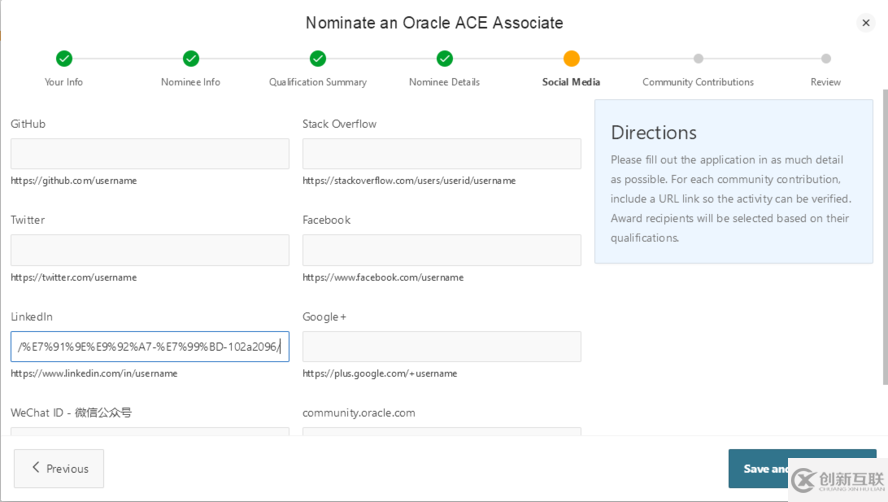Viewport: 888px width, 502px height.
Task: Click the www.facebook.com/username hint text
Action: coord(383,277)
